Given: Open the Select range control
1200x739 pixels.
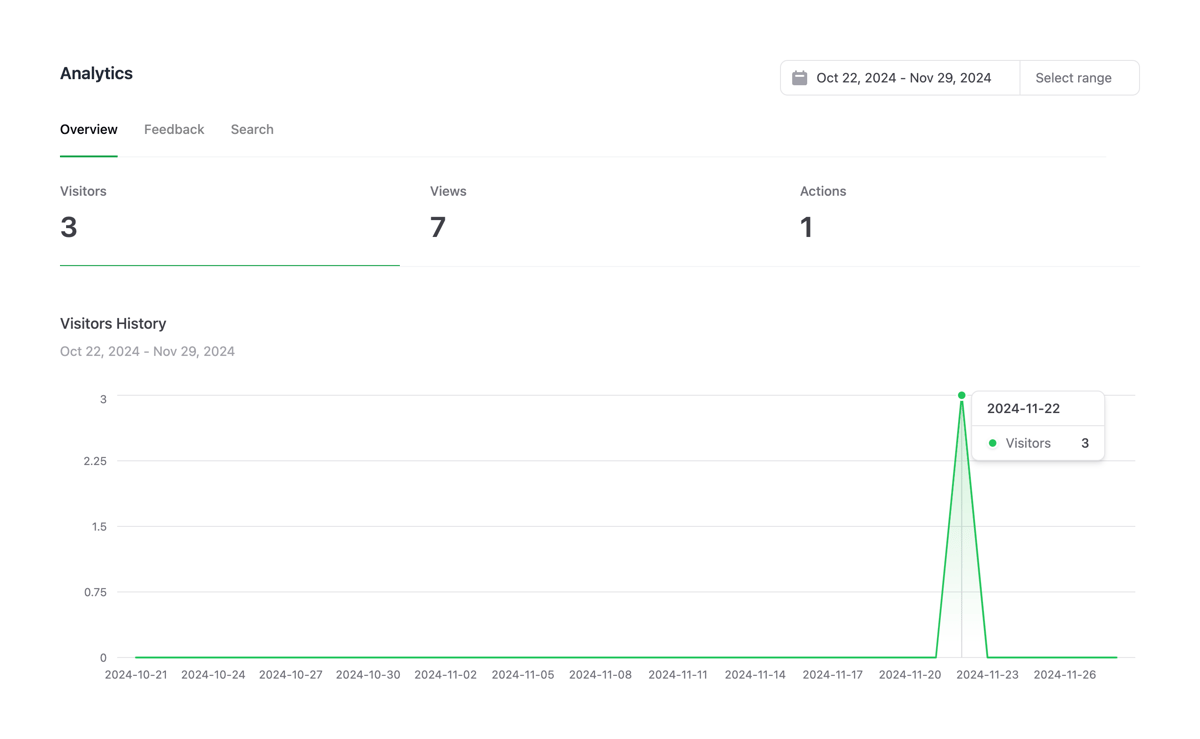Looking at the screenshot, I should coord(1073,77).
